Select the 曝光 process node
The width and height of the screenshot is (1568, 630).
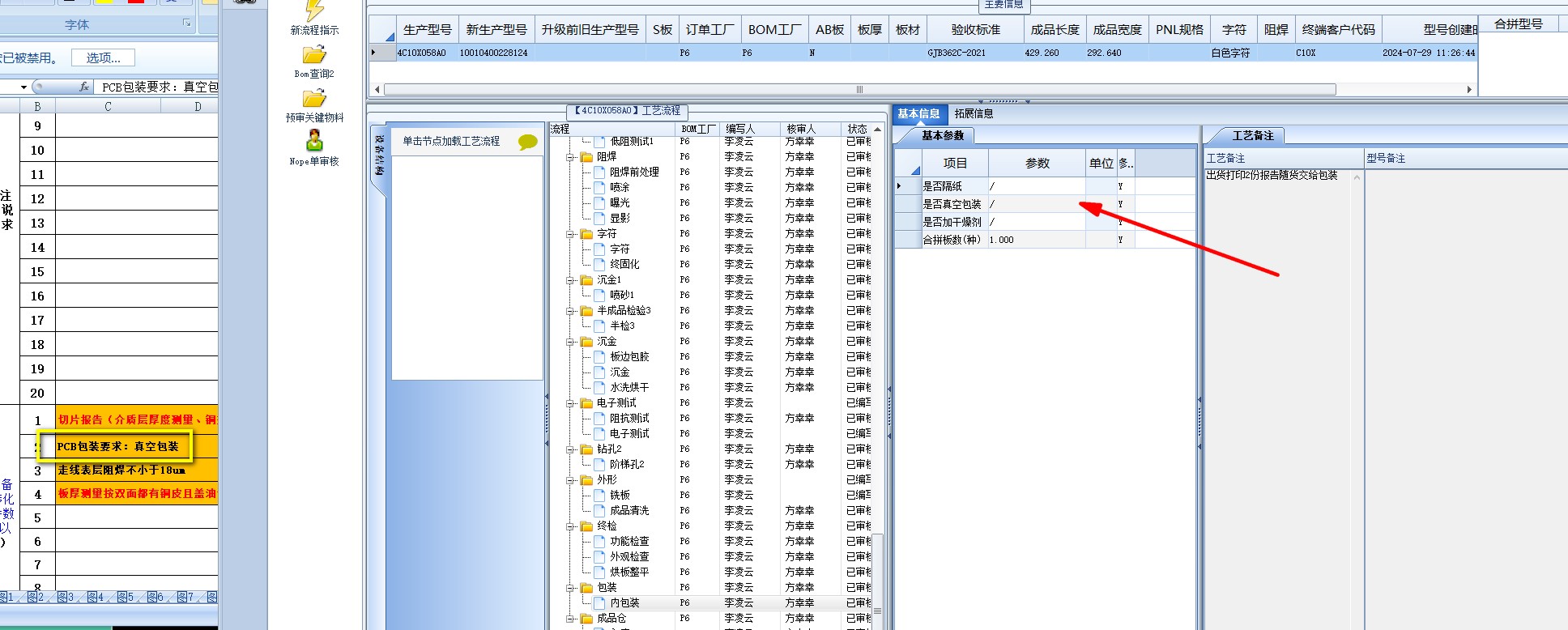[x=620, y=202]
